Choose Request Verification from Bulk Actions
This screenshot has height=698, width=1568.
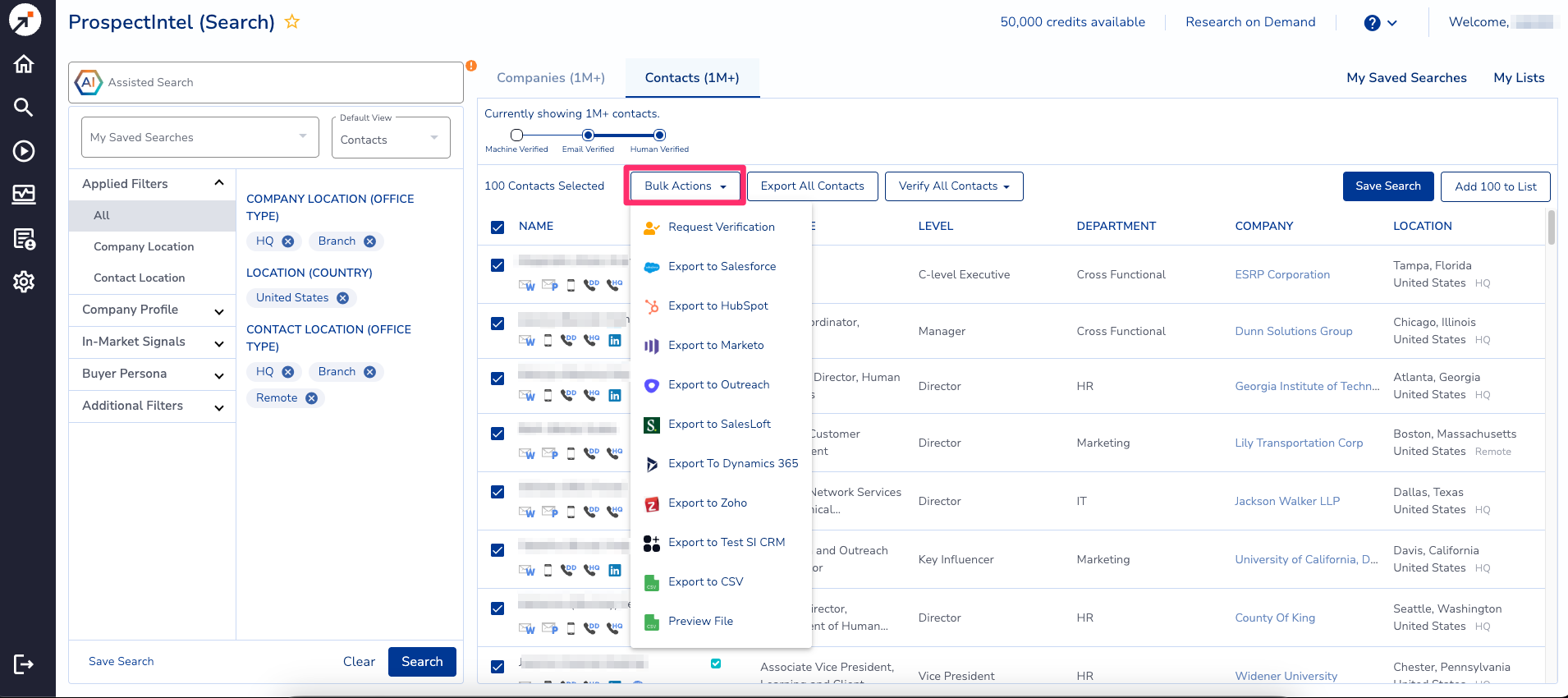(722, 227)
